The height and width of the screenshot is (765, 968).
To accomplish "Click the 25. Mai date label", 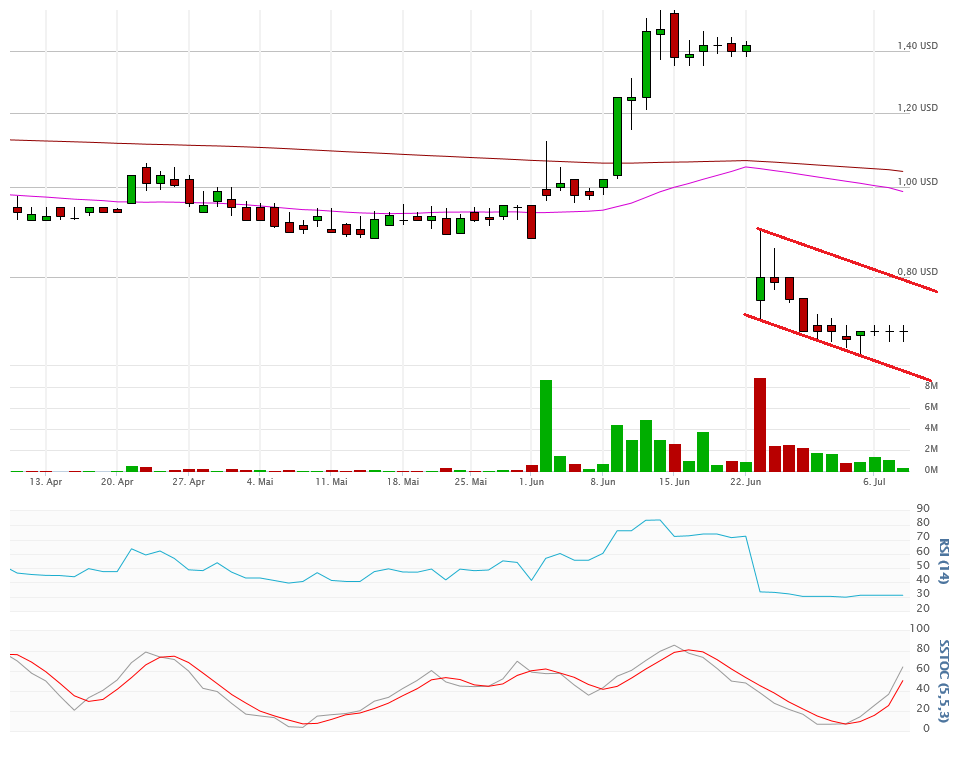I will pyautogui.click(x=470, y=482).
